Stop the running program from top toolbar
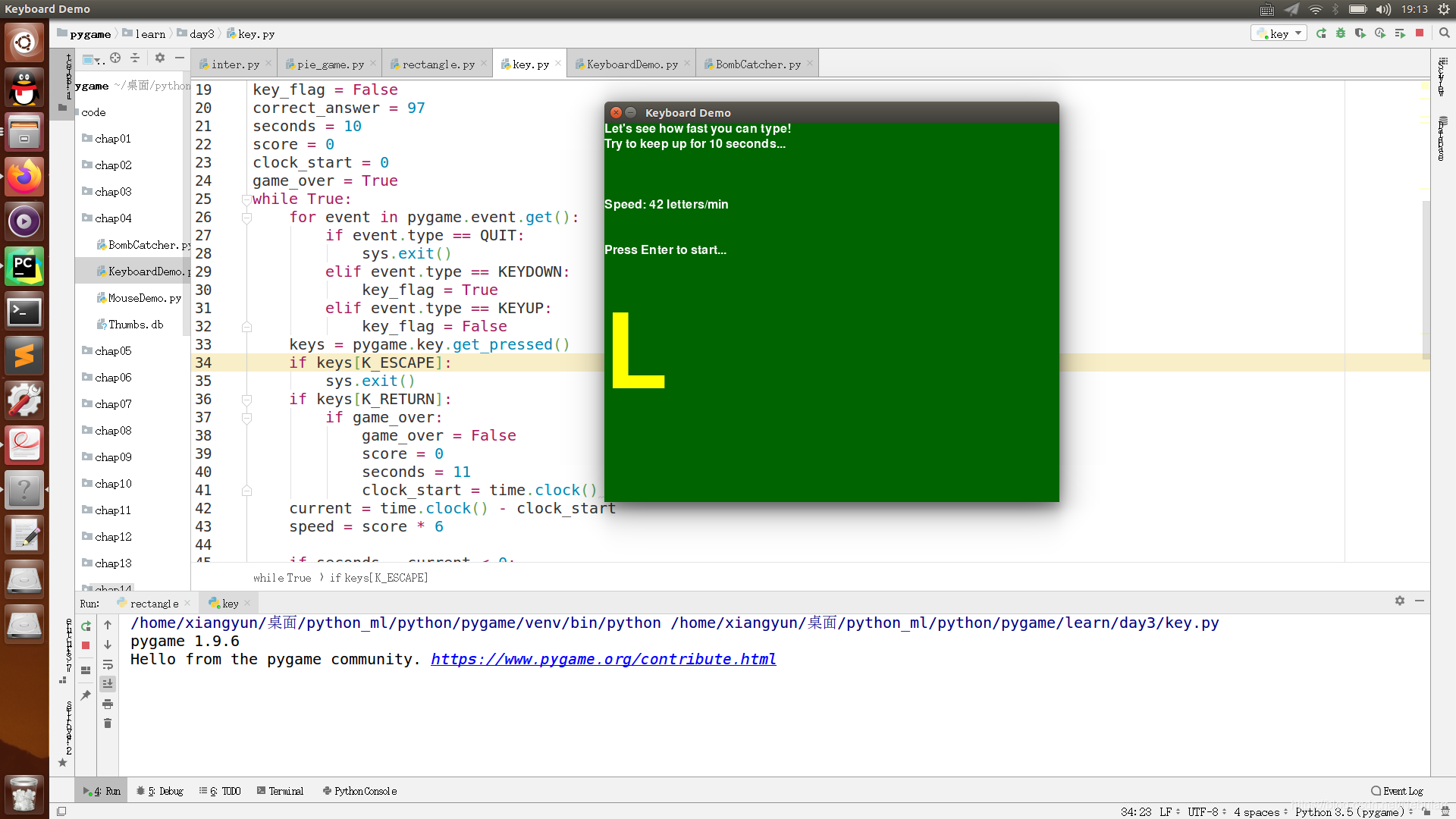The image size is (1456, 819). point(1420,33)
